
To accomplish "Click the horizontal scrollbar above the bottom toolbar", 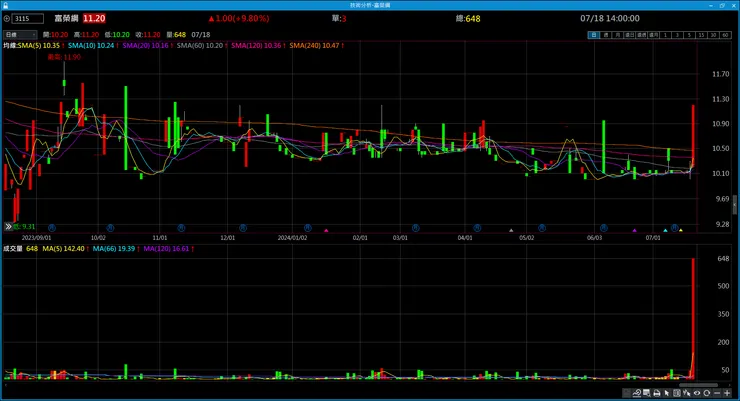I will (699, 385).
